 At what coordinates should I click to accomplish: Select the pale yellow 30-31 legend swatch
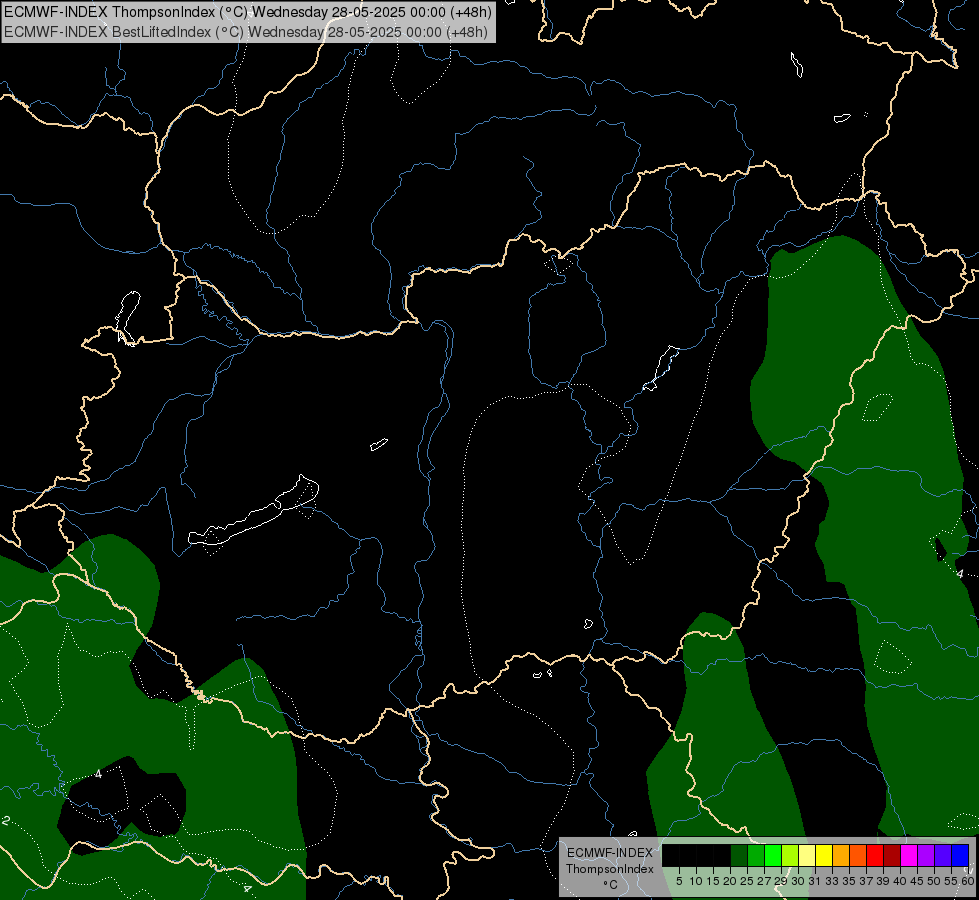pos(807,855)
